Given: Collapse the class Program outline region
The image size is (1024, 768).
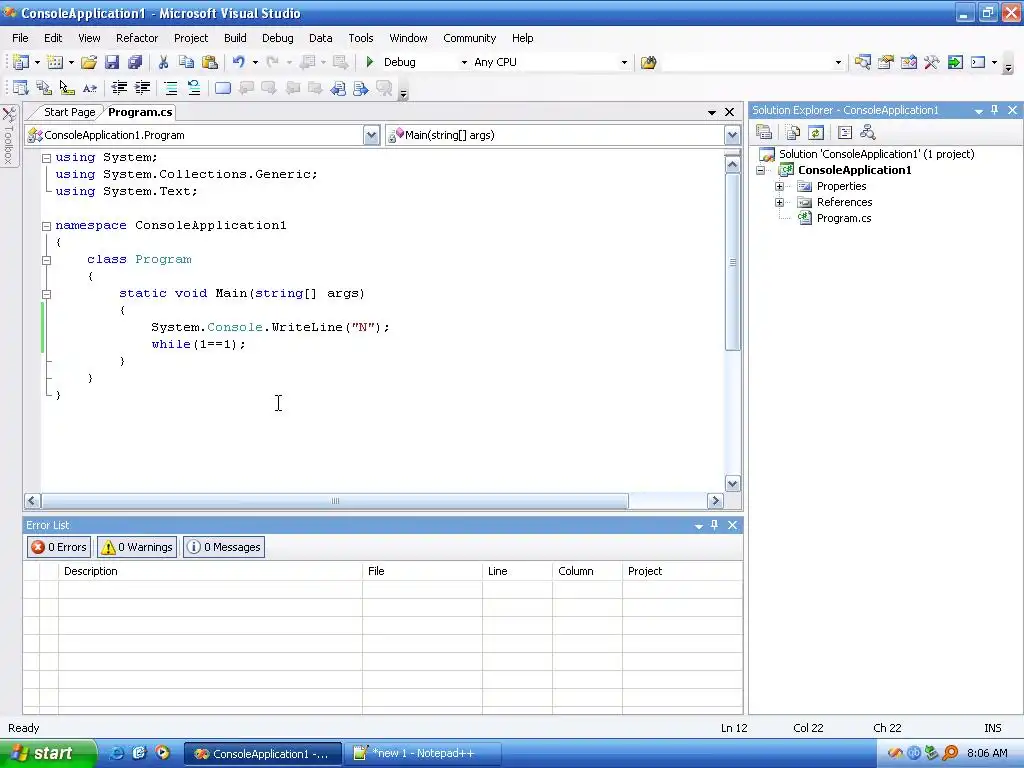Looking at the screenshot, I should coord(46,260).
